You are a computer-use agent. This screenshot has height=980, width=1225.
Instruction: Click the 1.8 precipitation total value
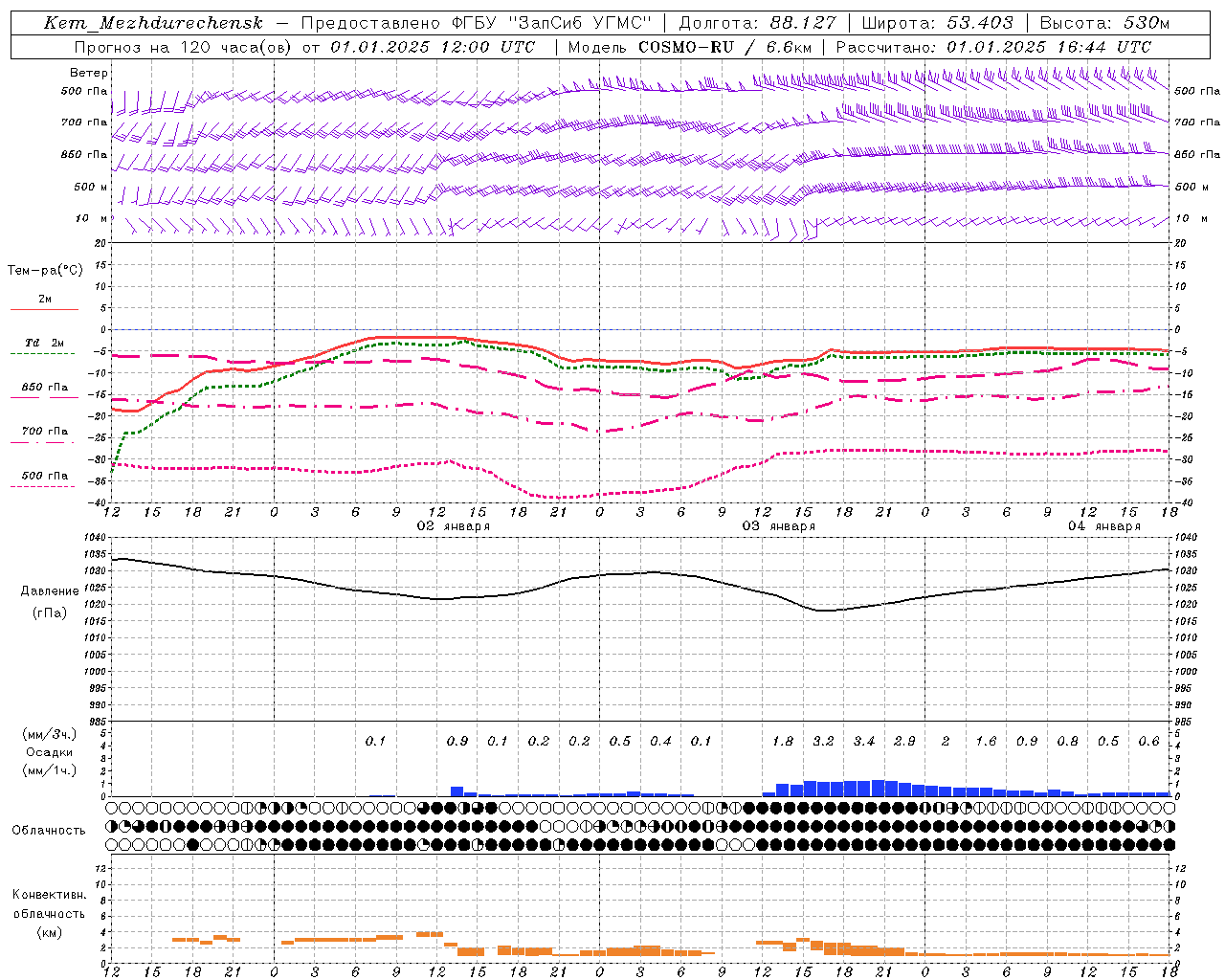tap(783, 741)
